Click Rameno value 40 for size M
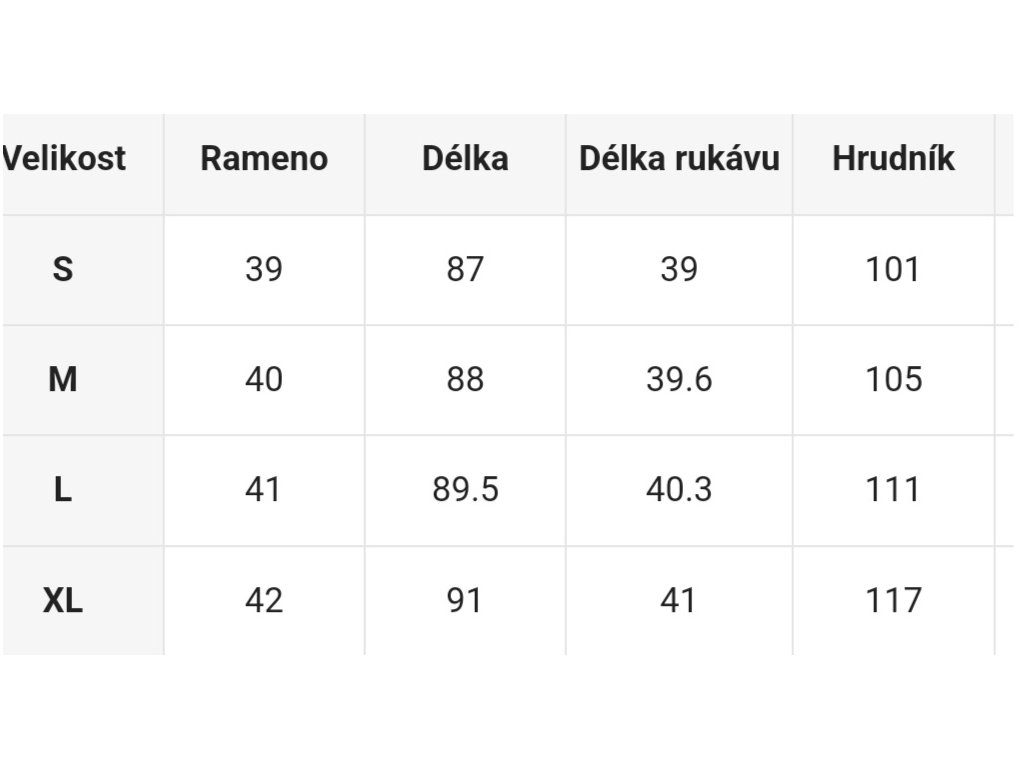The height and width of the screenshot is (768, 1024). pyautogui.click(x=264, y=379)
